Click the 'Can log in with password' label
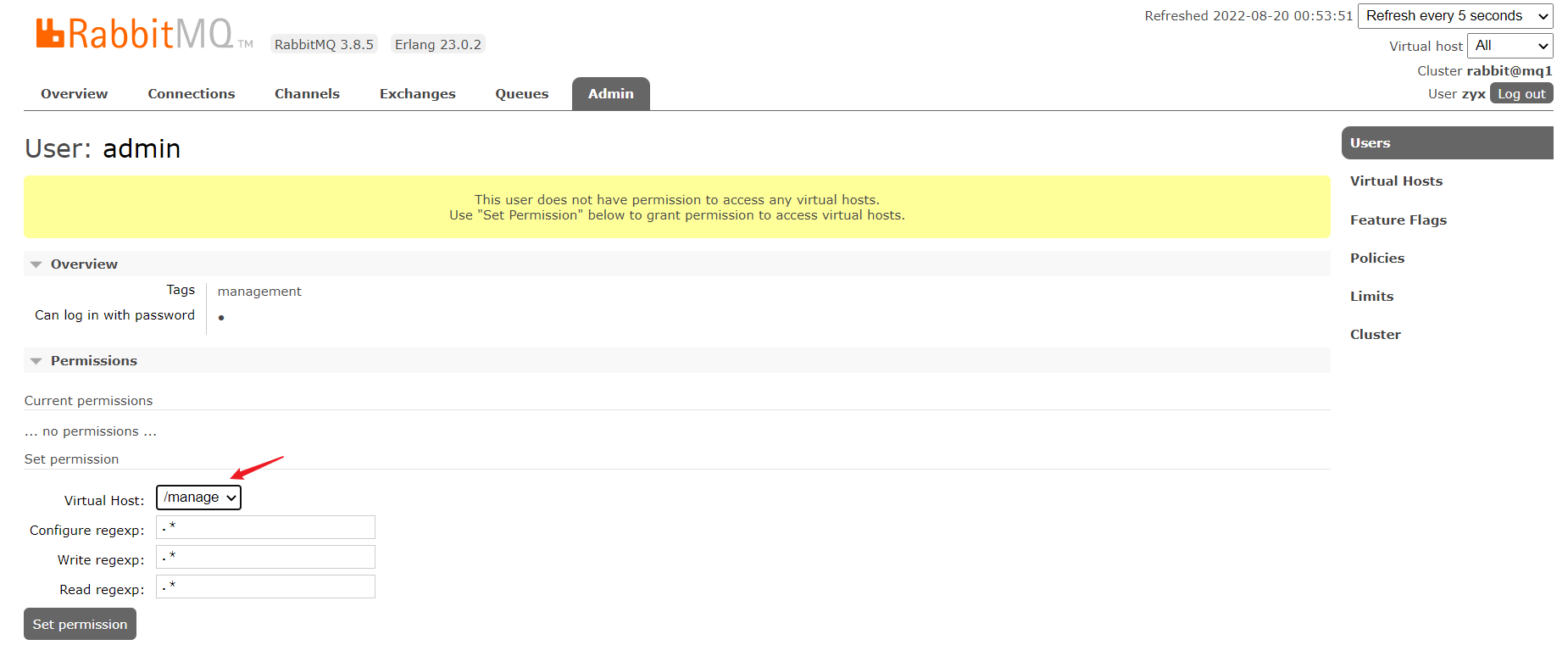Viewport: 1568px width, 645px height. point(114,315)
